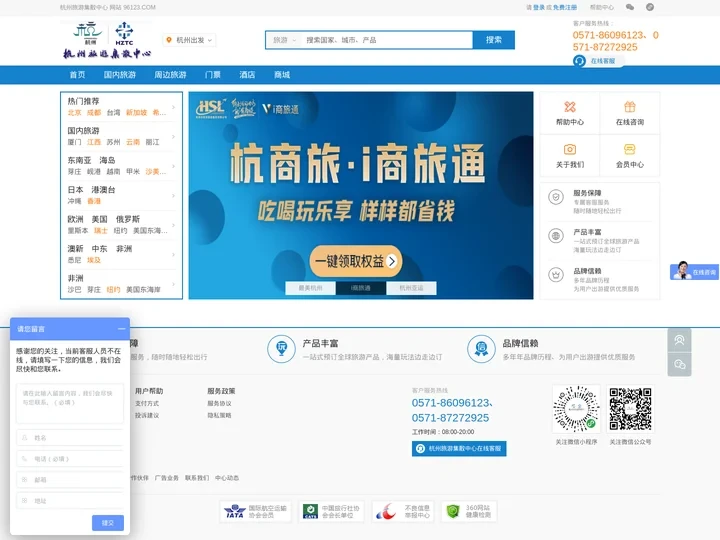Expand the bottom 非洲 category row
Screen dimensions: 720x540
coord(121,283)
